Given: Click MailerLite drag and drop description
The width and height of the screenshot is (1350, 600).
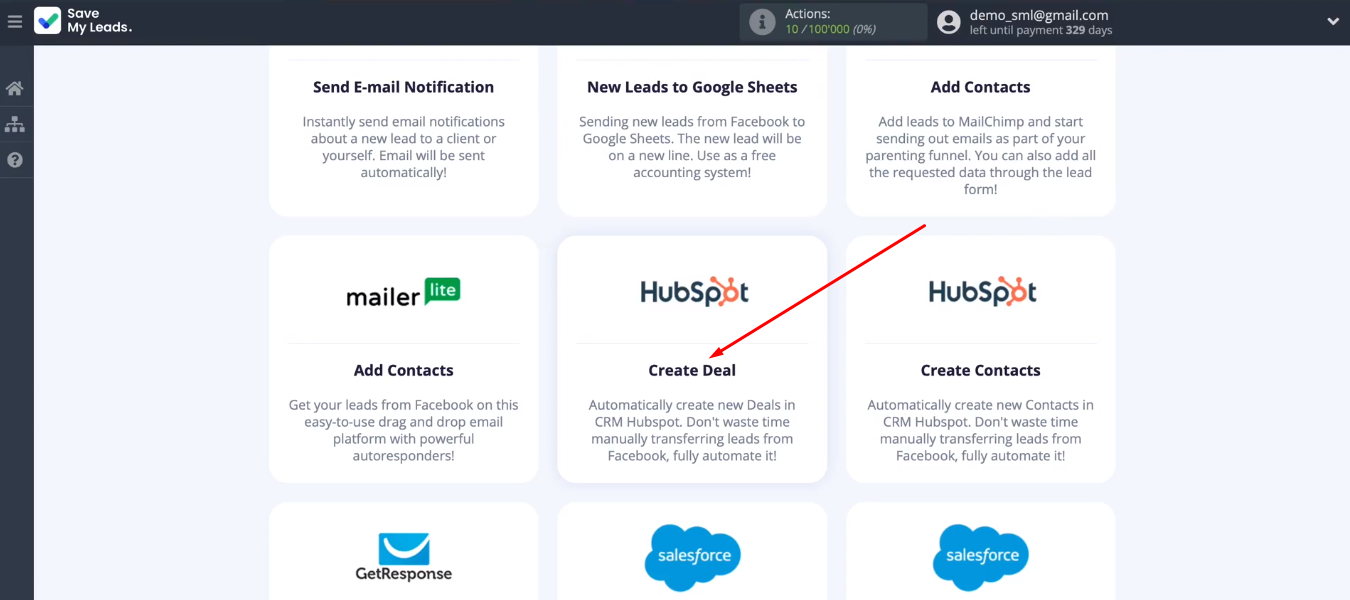Looking at the screenshot, I should point(404,430).
